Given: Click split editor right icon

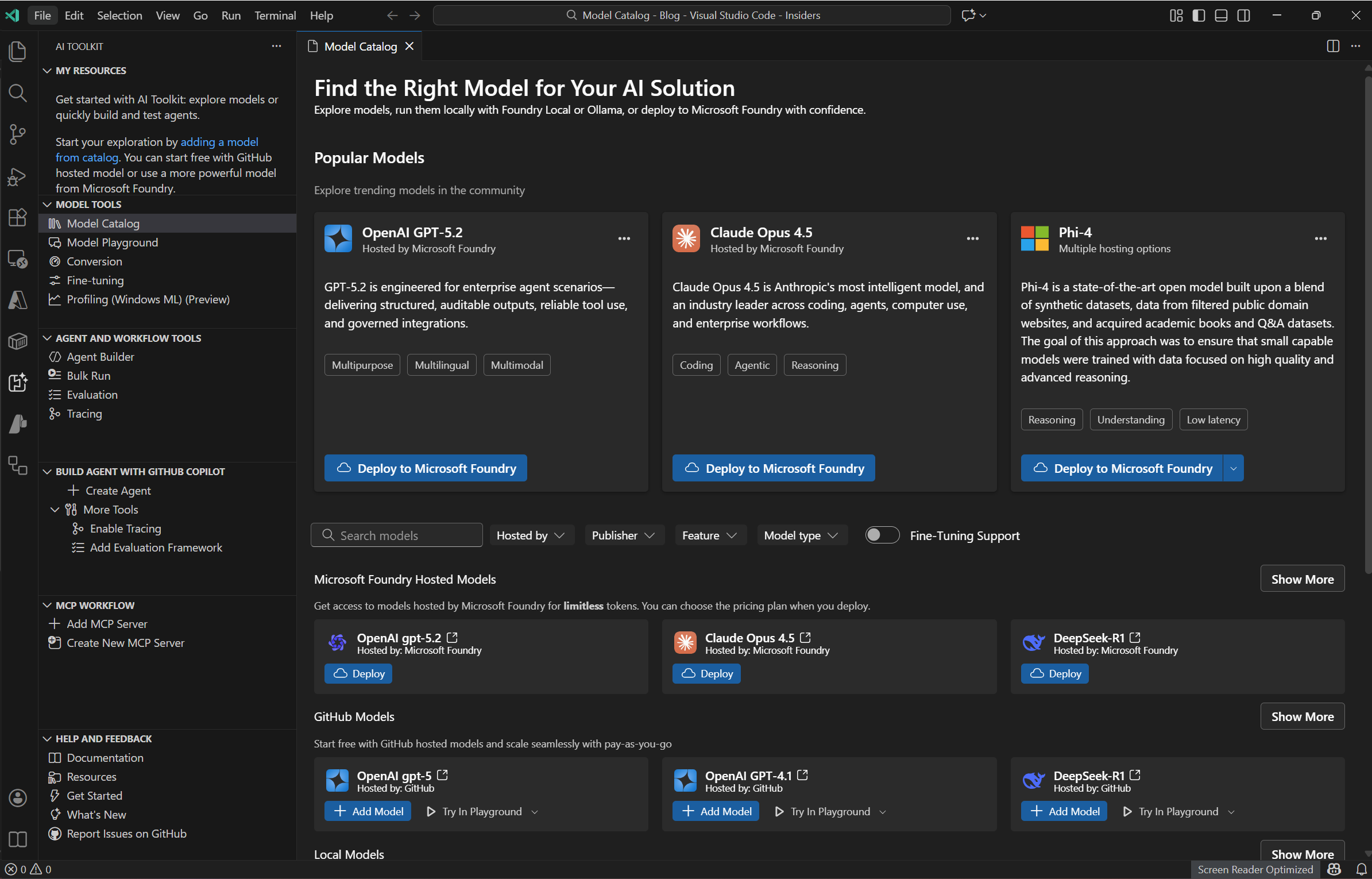Looking at the screenshot, I should 1333,46.
